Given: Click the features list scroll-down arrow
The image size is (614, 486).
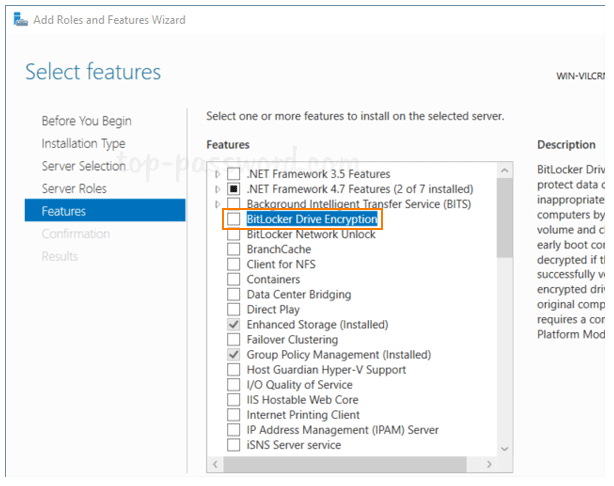Looking at the screenshot, I should pyautogui.click(x=504, y=448).
